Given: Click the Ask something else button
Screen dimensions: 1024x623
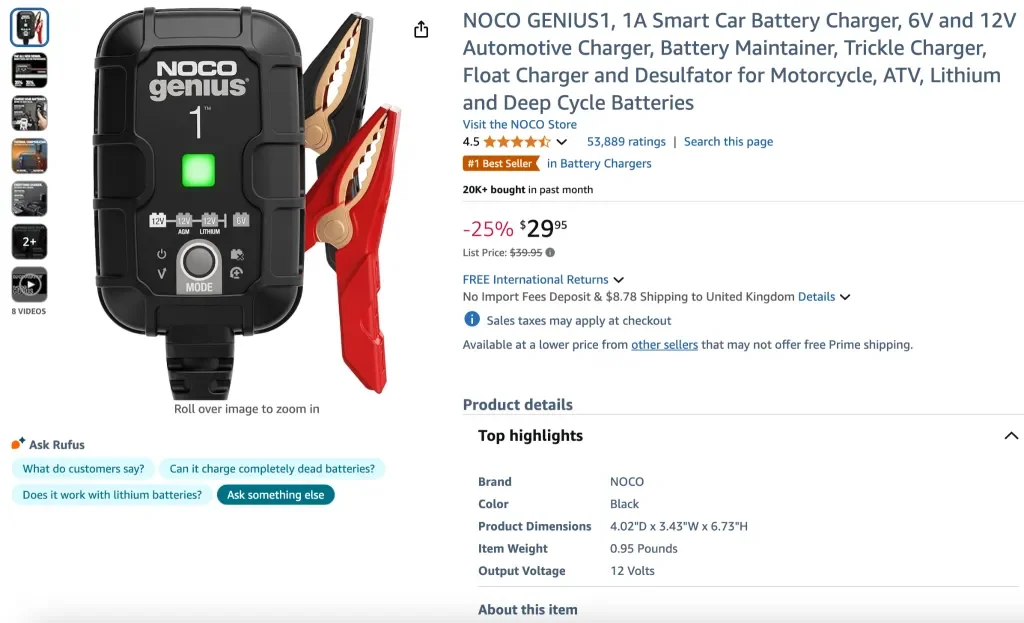Looking at the screenshot, I should coord(275,494).
